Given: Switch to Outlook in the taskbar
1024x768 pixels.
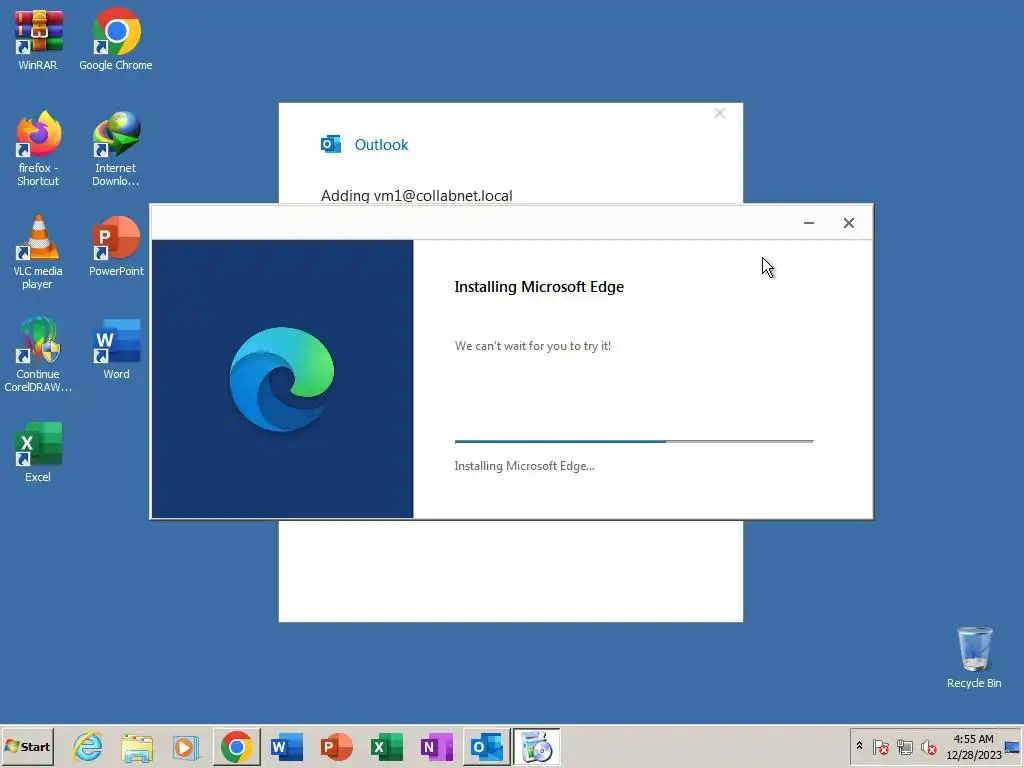Looking at the screenshot, I should [487, 746].
